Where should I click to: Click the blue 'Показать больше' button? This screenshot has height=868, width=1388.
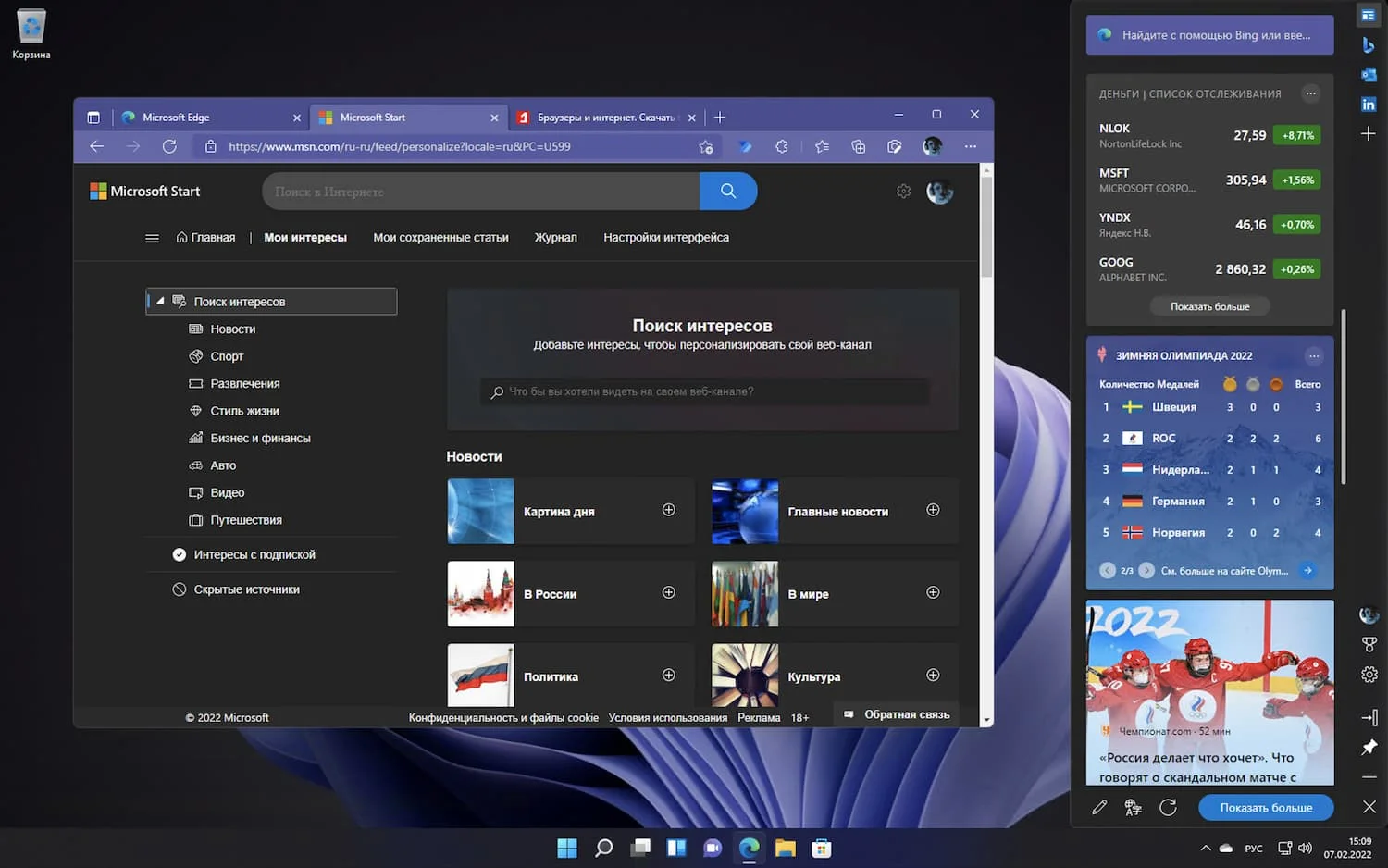point(1266,807)
